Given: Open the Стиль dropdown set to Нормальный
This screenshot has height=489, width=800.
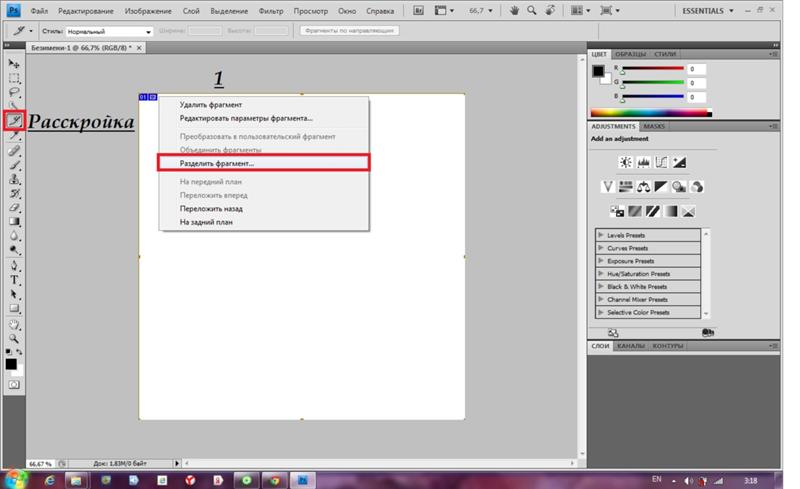Looking at the screenshot, I should tap(109, 32).
